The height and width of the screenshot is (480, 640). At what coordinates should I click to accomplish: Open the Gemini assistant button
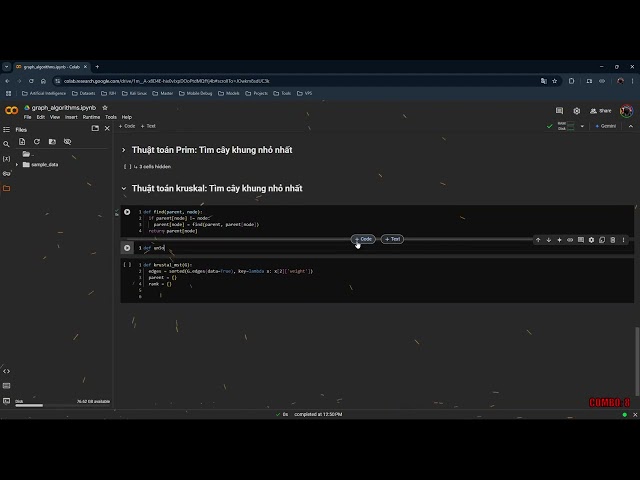tap(606, 126)
